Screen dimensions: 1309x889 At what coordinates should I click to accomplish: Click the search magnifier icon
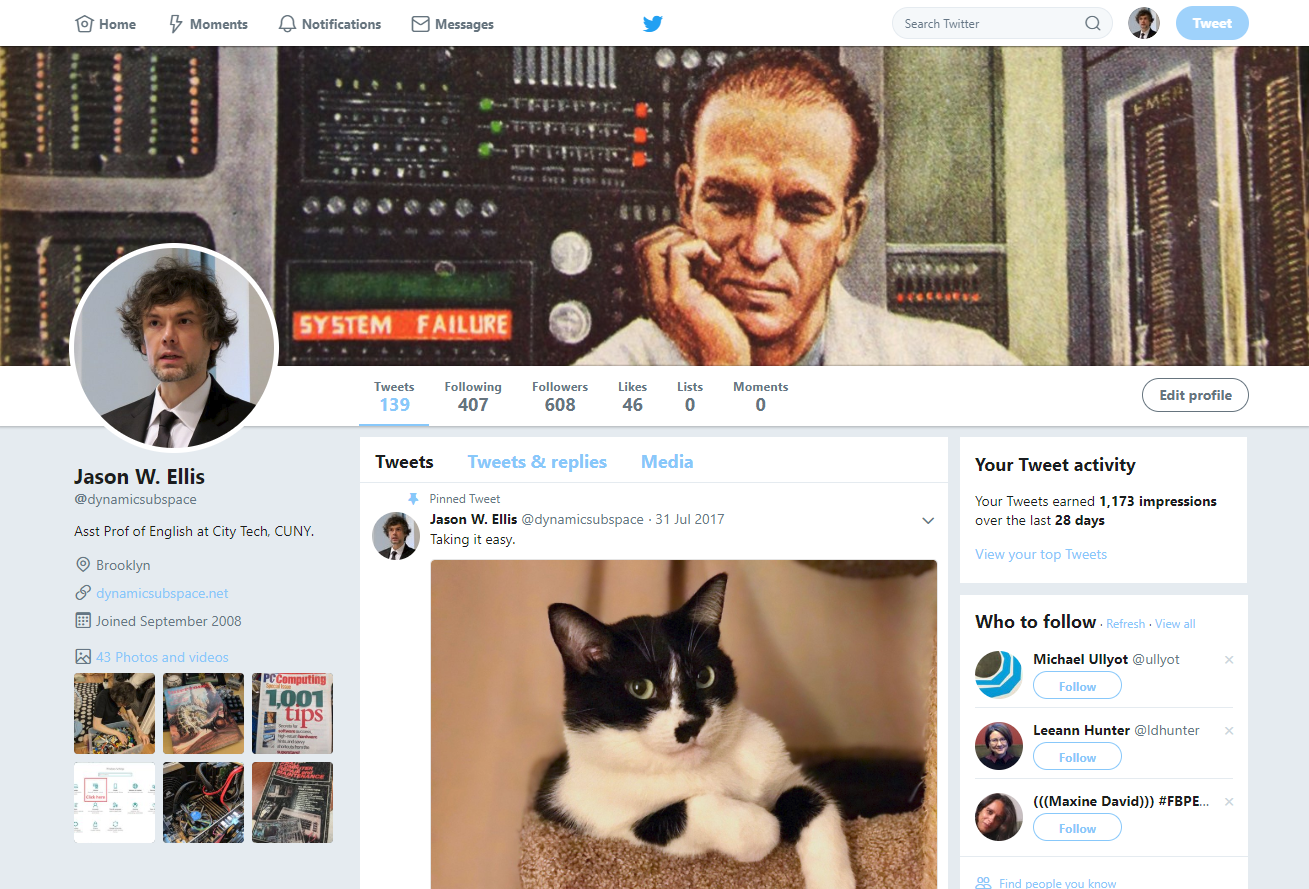1093,23
